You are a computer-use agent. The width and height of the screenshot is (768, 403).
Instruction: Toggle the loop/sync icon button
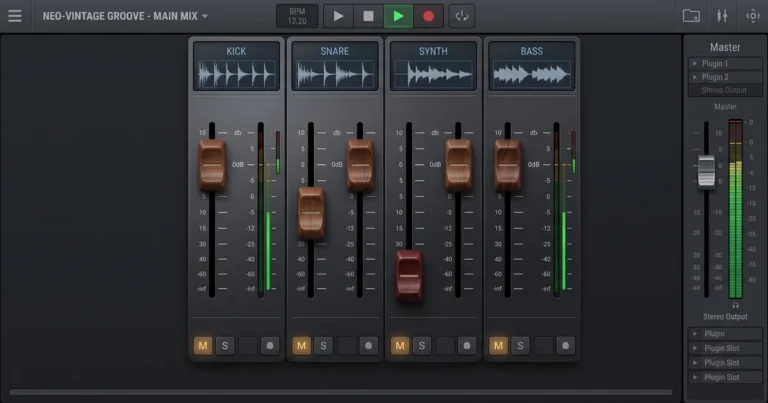click(461, 16)
